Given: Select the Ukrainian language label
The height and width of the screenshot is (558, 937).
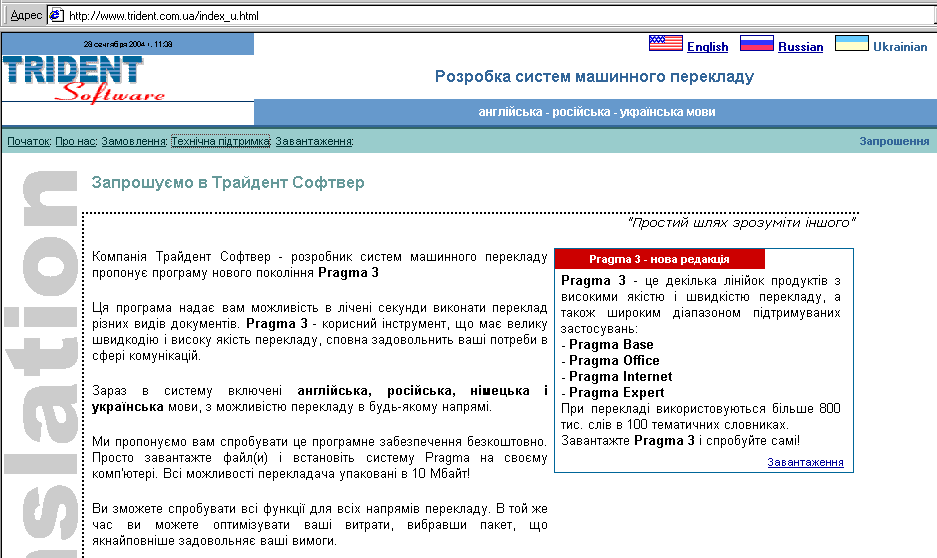Looking at the screenshot, I should click(900, 47).
